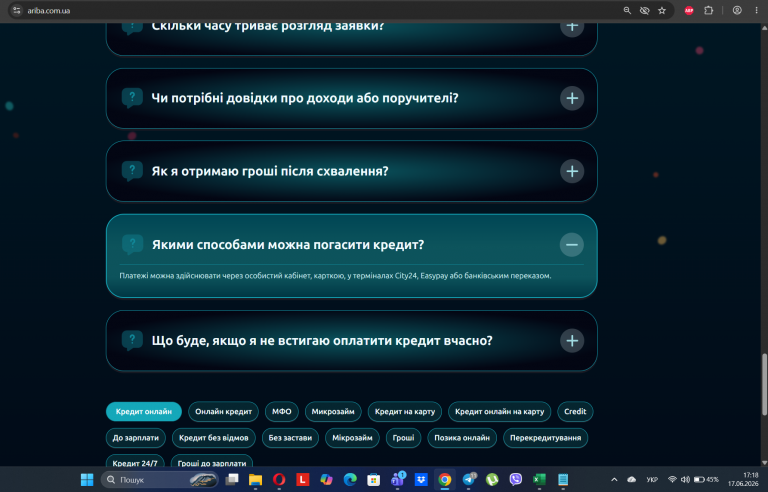
Task: Open the 'Без застави' tag
Action: [290, 438]
